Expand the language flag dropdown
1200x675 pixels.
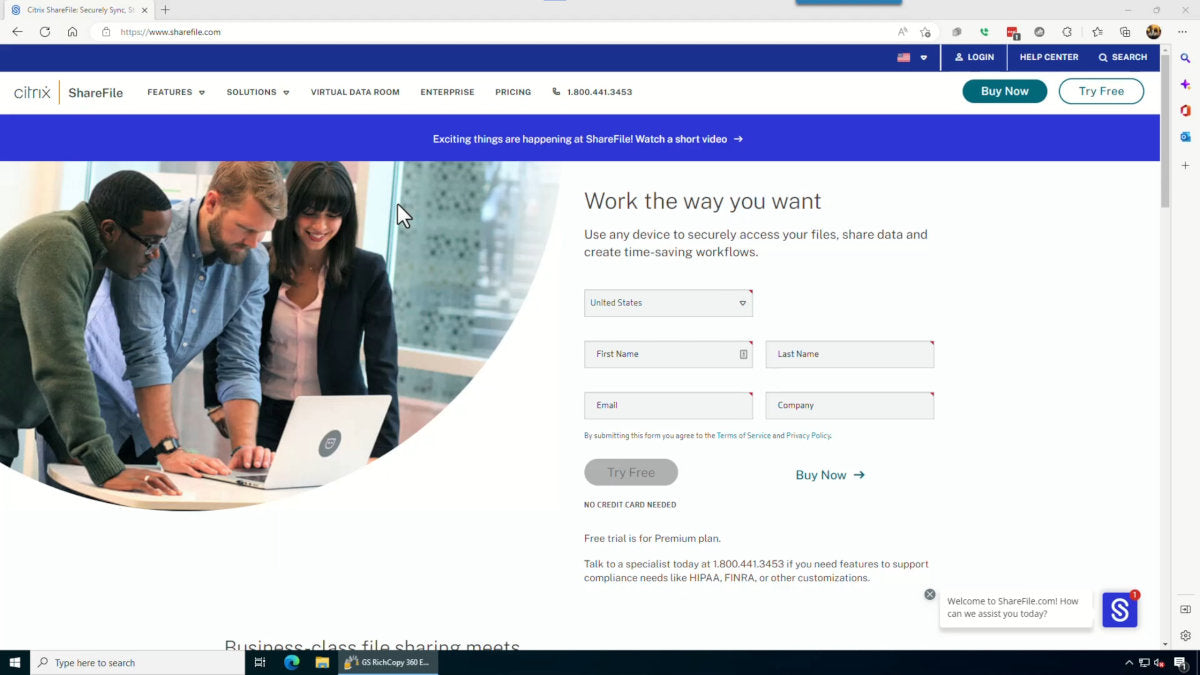pos(912,58)
